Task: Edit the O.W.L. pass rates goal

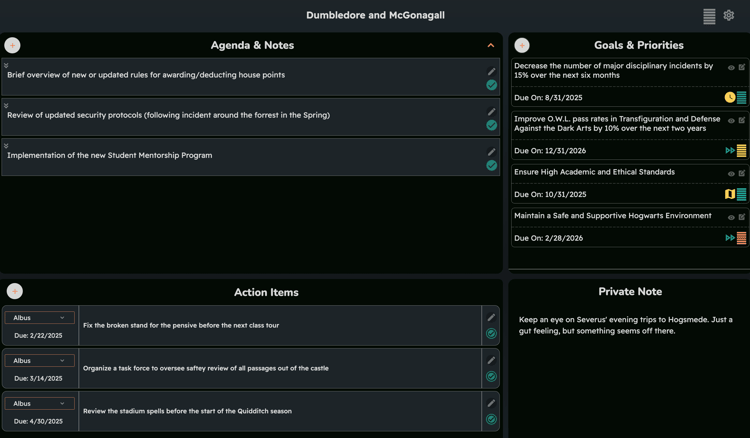Action: pyautogui.click(x=742, y=120)
